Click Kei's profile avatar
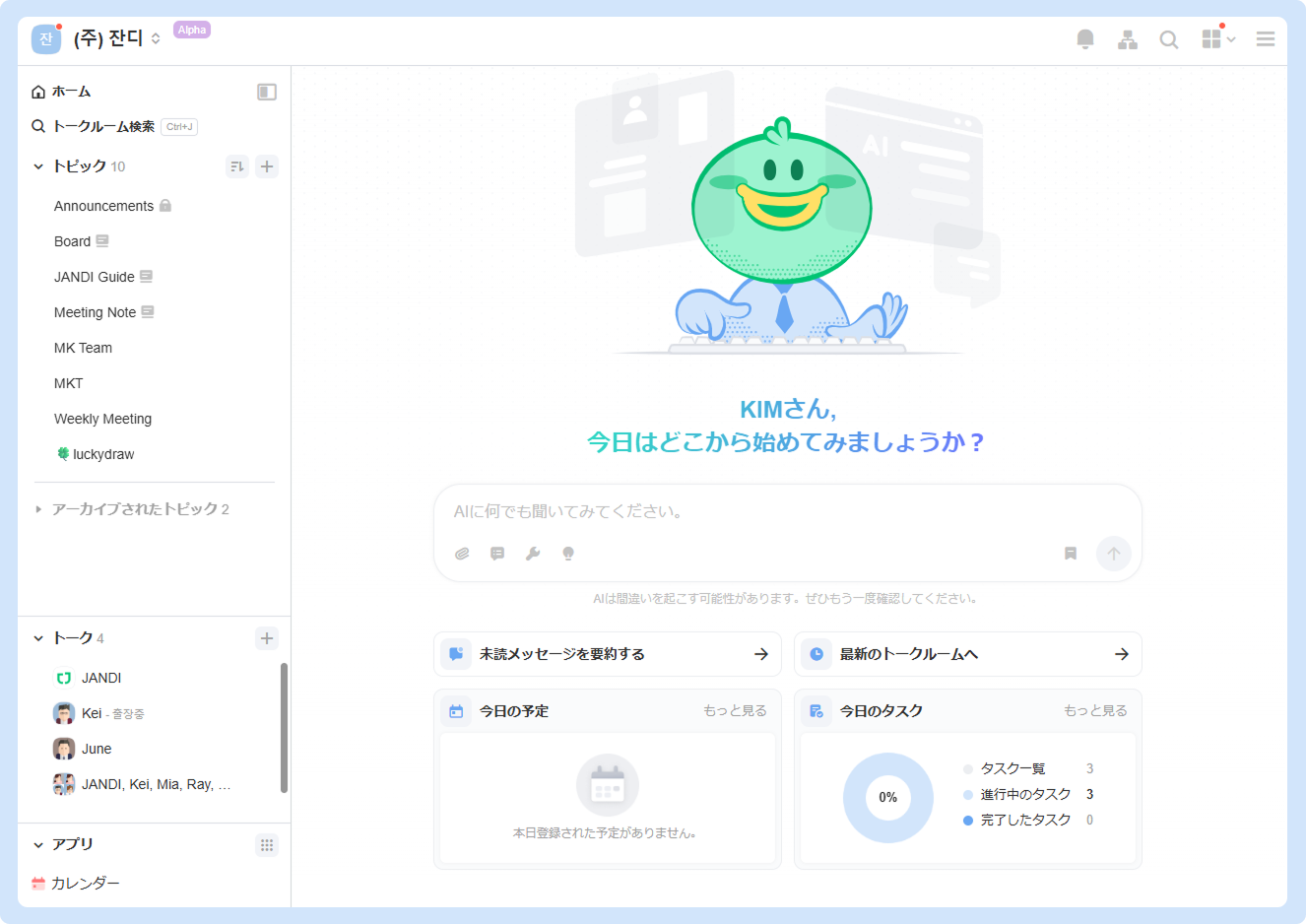 [64, 713]
